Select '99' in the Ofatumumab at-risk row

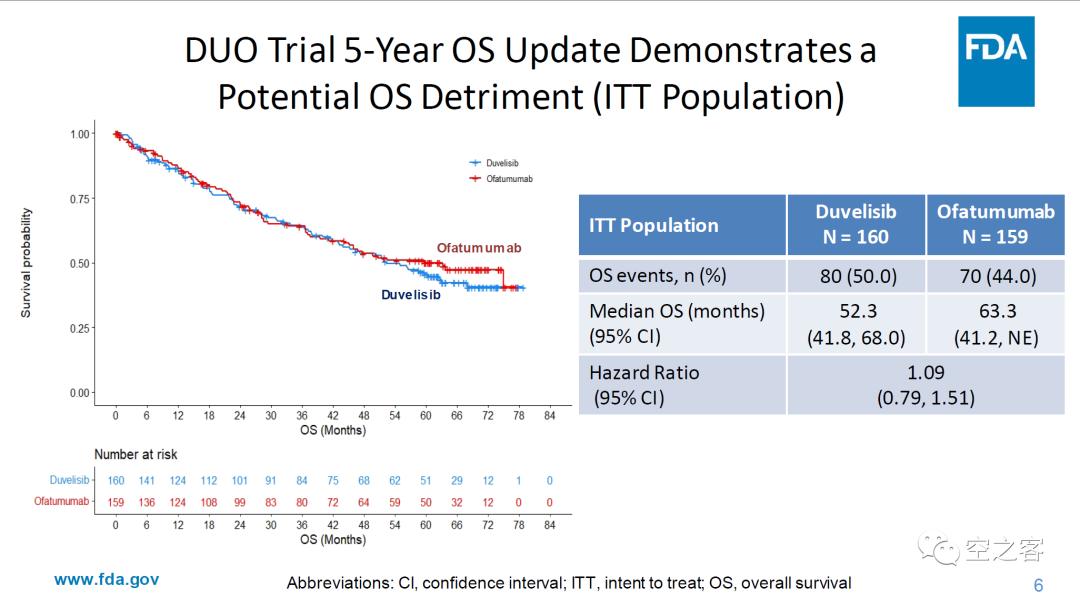click(x=240, y=503)
